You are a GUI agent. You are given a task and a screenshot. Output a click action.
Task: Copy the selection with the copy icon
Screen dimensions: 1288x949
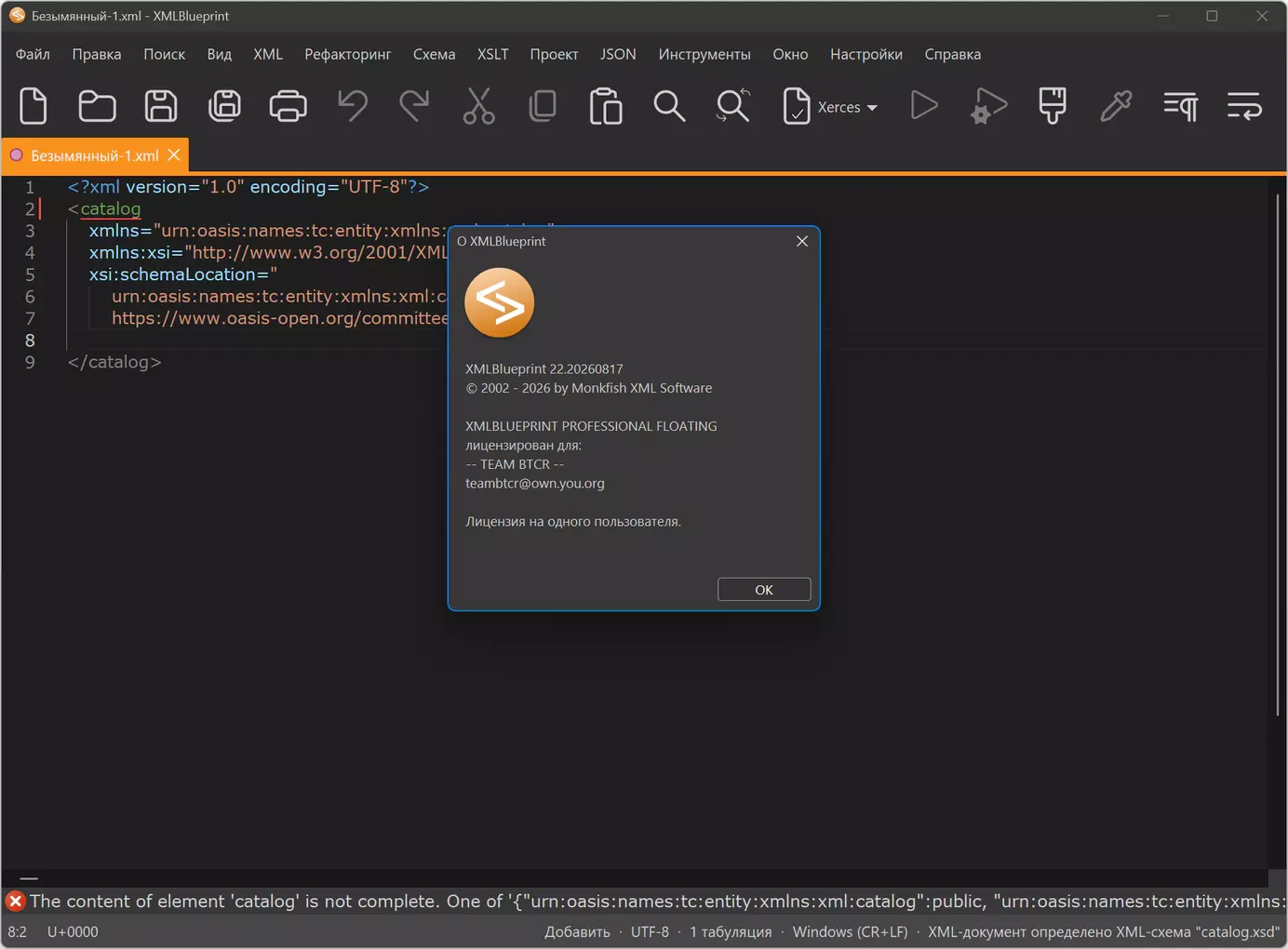543,106
